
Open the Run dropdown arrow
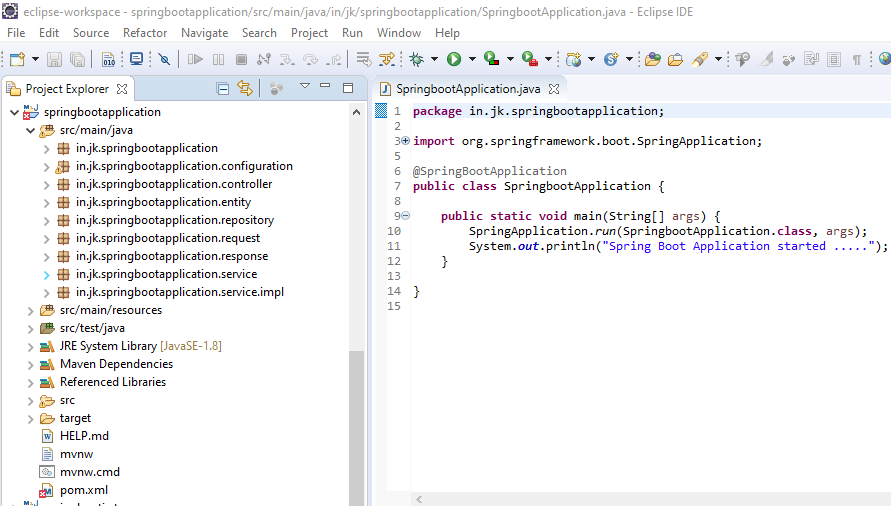[x=472, y=59]
